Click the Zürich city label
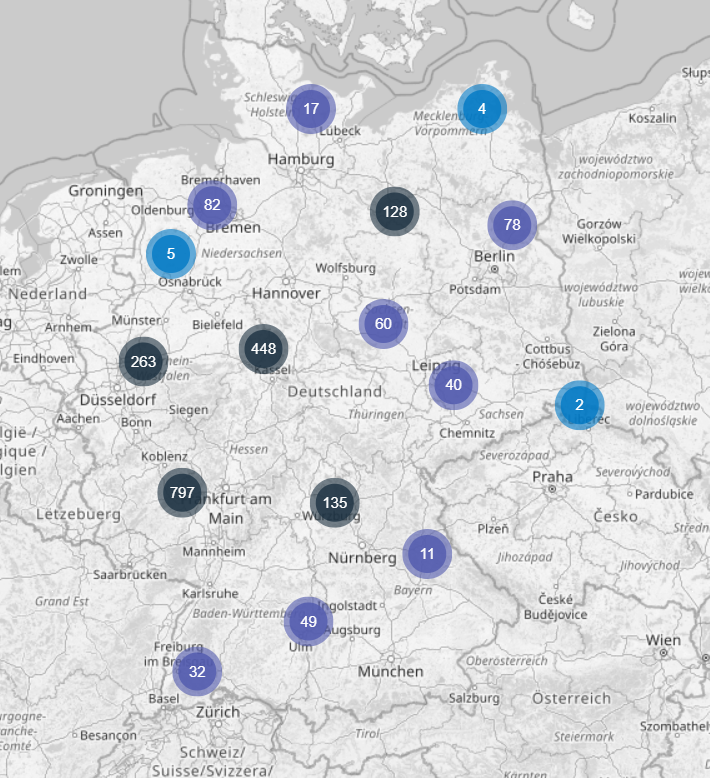The height and width of the screenshot is (778, 710). [x=218, y=712]
